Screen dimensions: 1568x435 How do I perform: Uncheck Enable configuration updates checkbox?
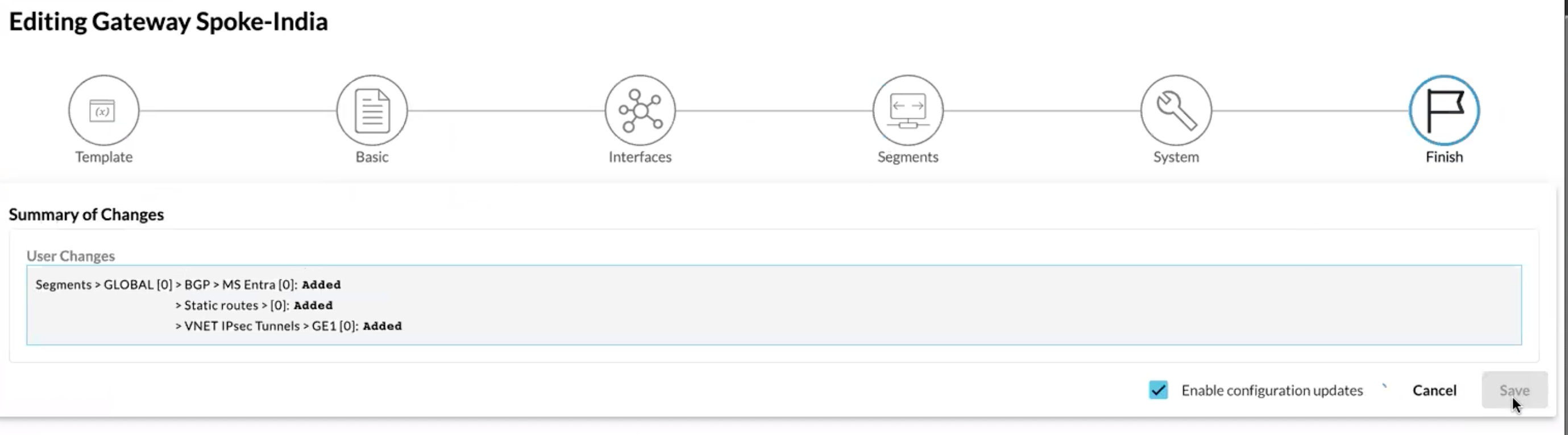pyautogui.click(x=1158, y=390)
